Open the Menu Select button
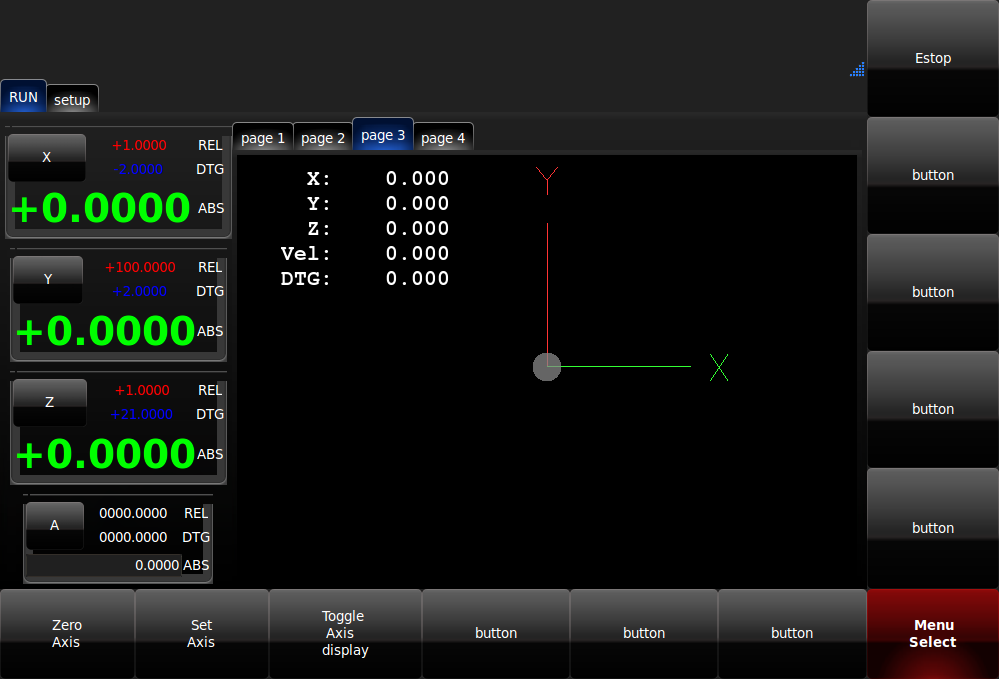 [x=933, y=633]
